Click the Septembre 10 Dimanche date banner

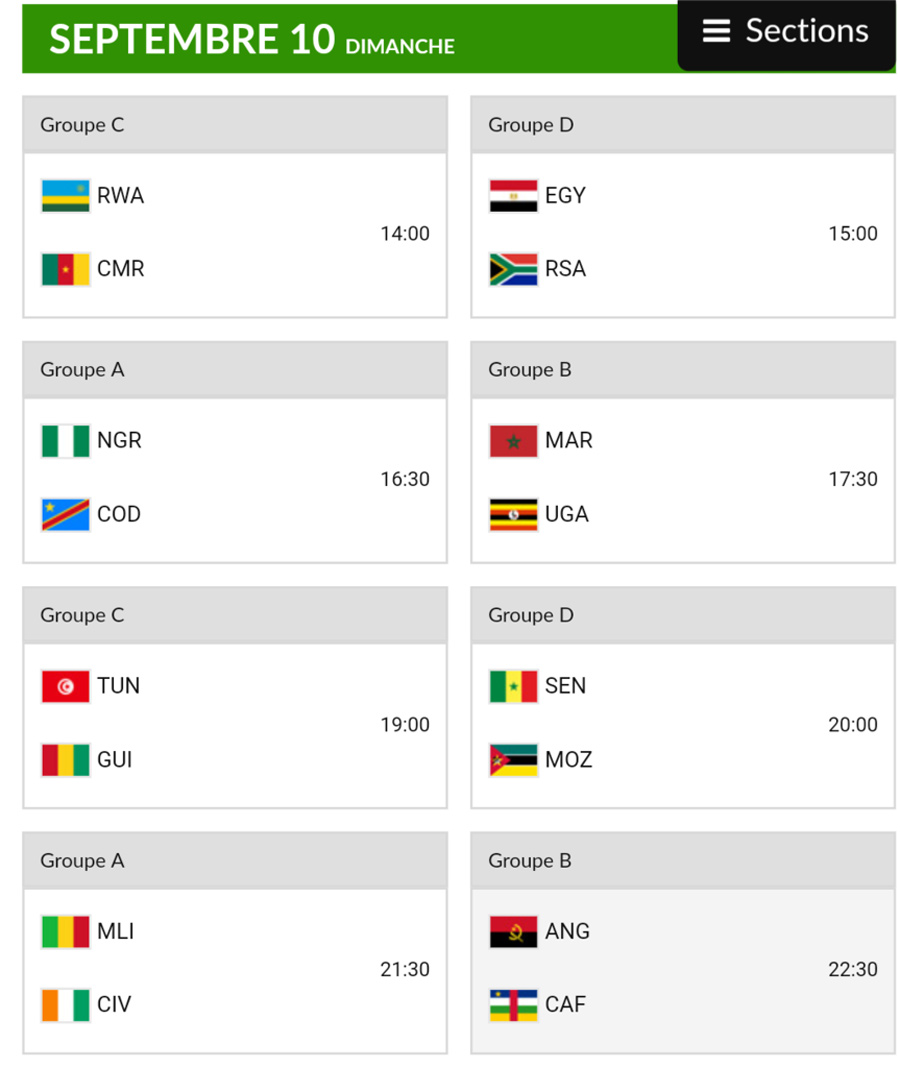click(252, 40)
